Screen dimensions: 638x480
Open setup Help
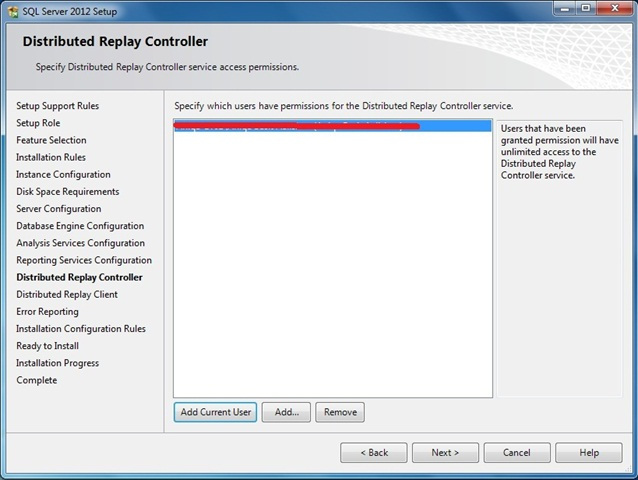click(x=589, y=453)
